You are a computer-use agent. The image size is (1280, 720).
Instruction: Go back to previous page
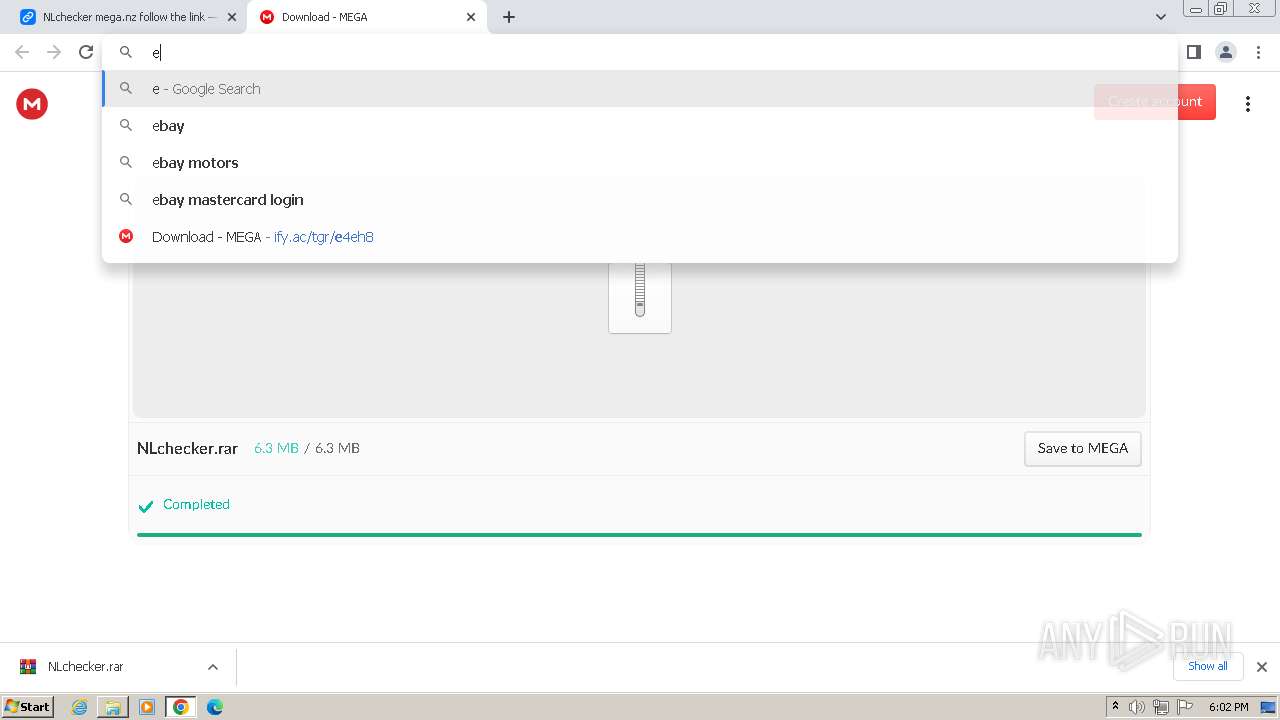[22, 52]
